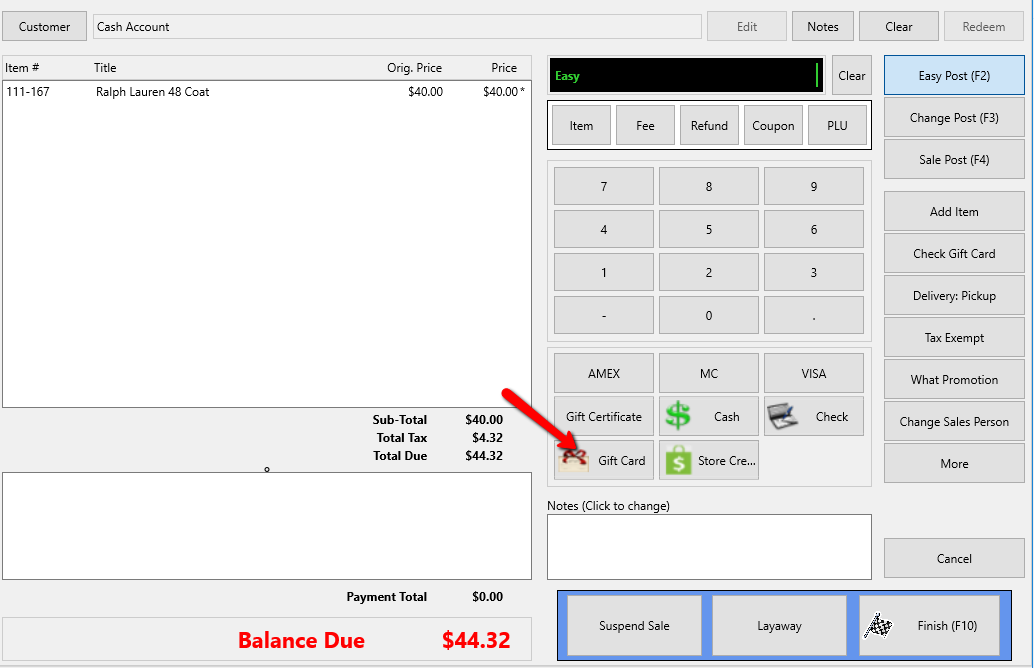Click the Item # column header
This screenshot has width=1034, height=668.
click(22, 67)
